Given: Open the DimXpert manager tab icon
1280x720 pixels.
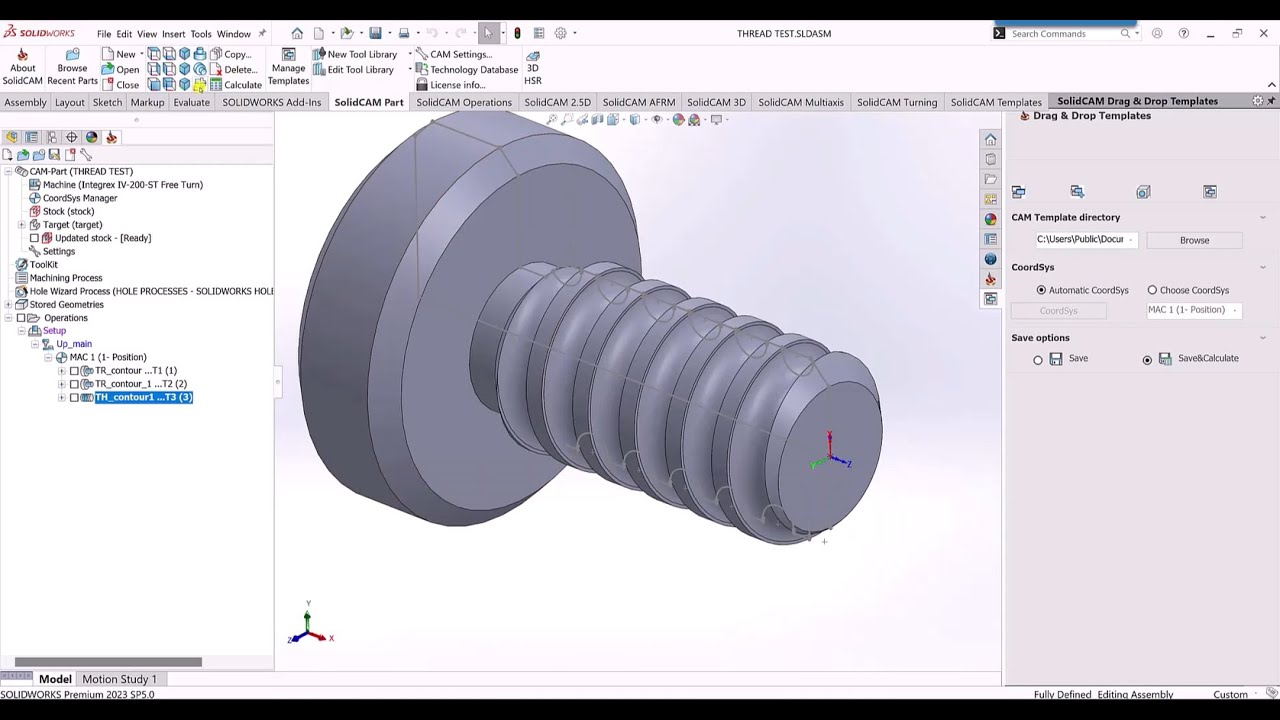Looking at the screenshot, I should (71, 137).
